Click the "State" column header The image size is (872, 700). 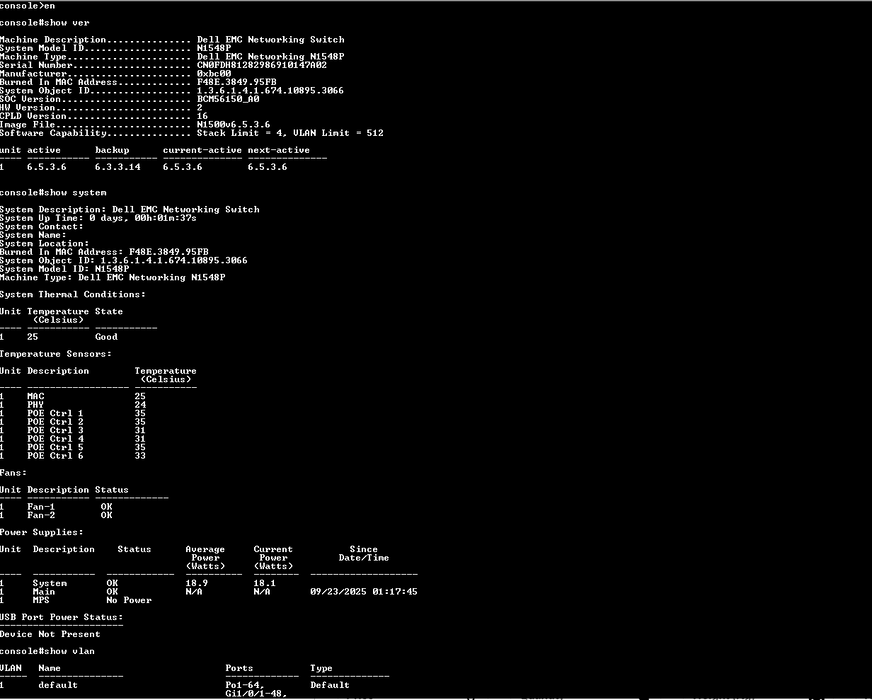click(x=109, y=311)
